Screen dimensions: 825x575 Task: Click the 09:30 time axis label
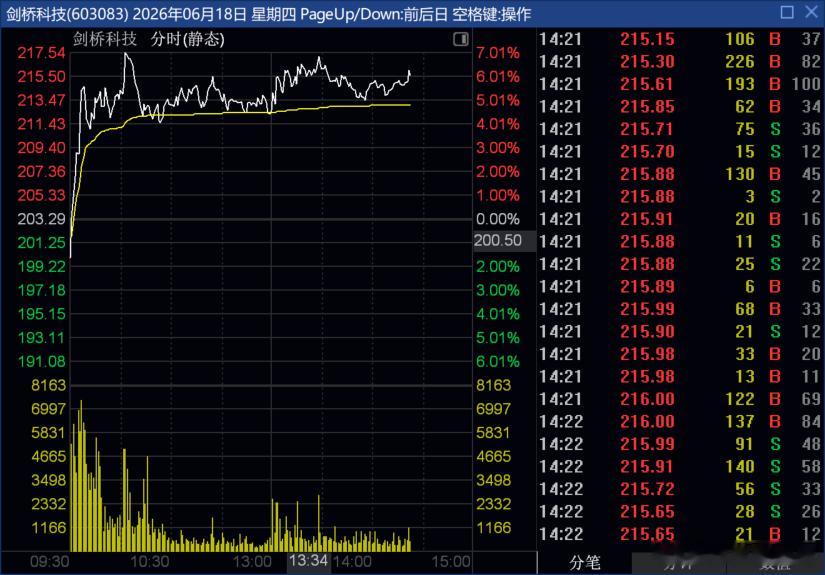coord(49,562)
